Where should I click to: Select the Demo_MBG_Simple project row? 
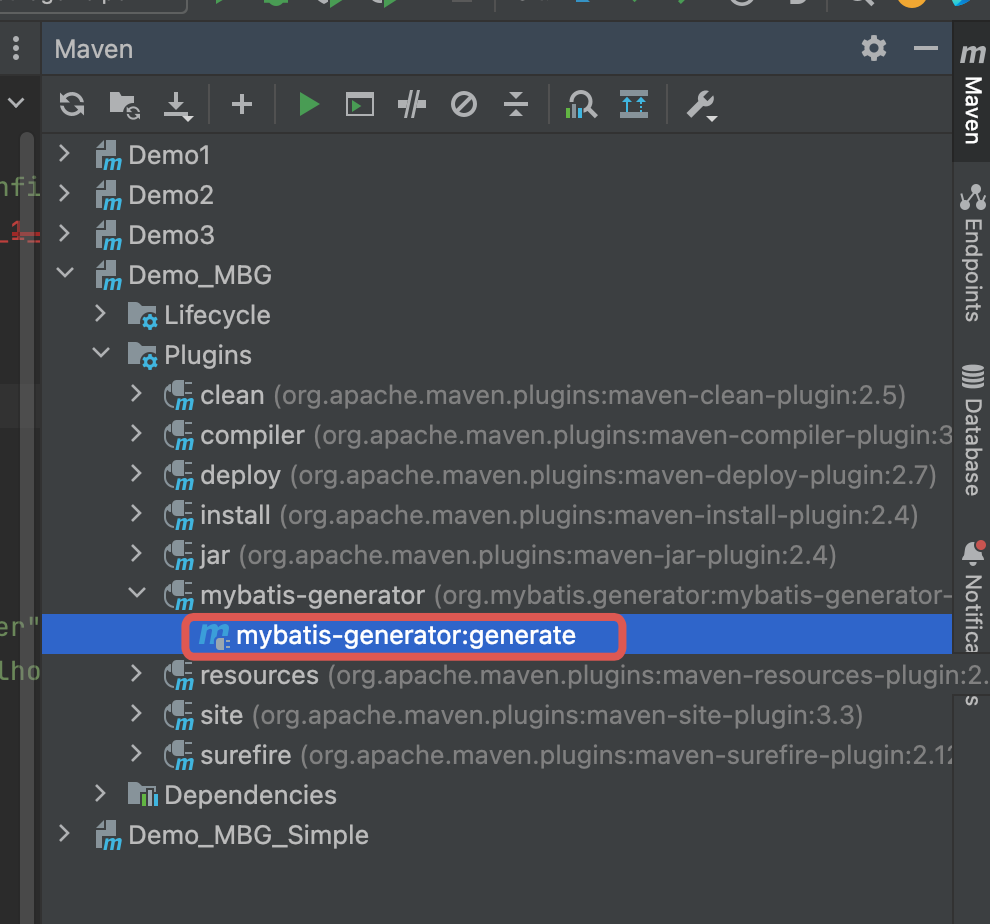click(x=497, y=835)
